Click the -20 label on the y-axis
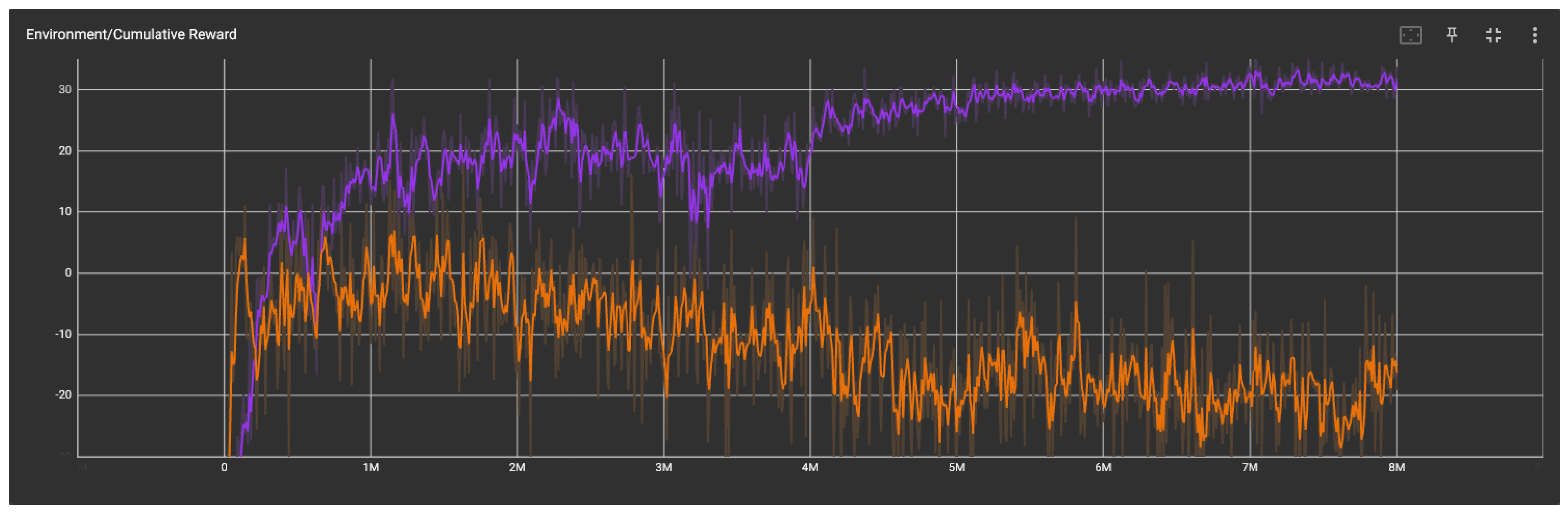The width and height of the screenshot is (1568, 515). 63,394
